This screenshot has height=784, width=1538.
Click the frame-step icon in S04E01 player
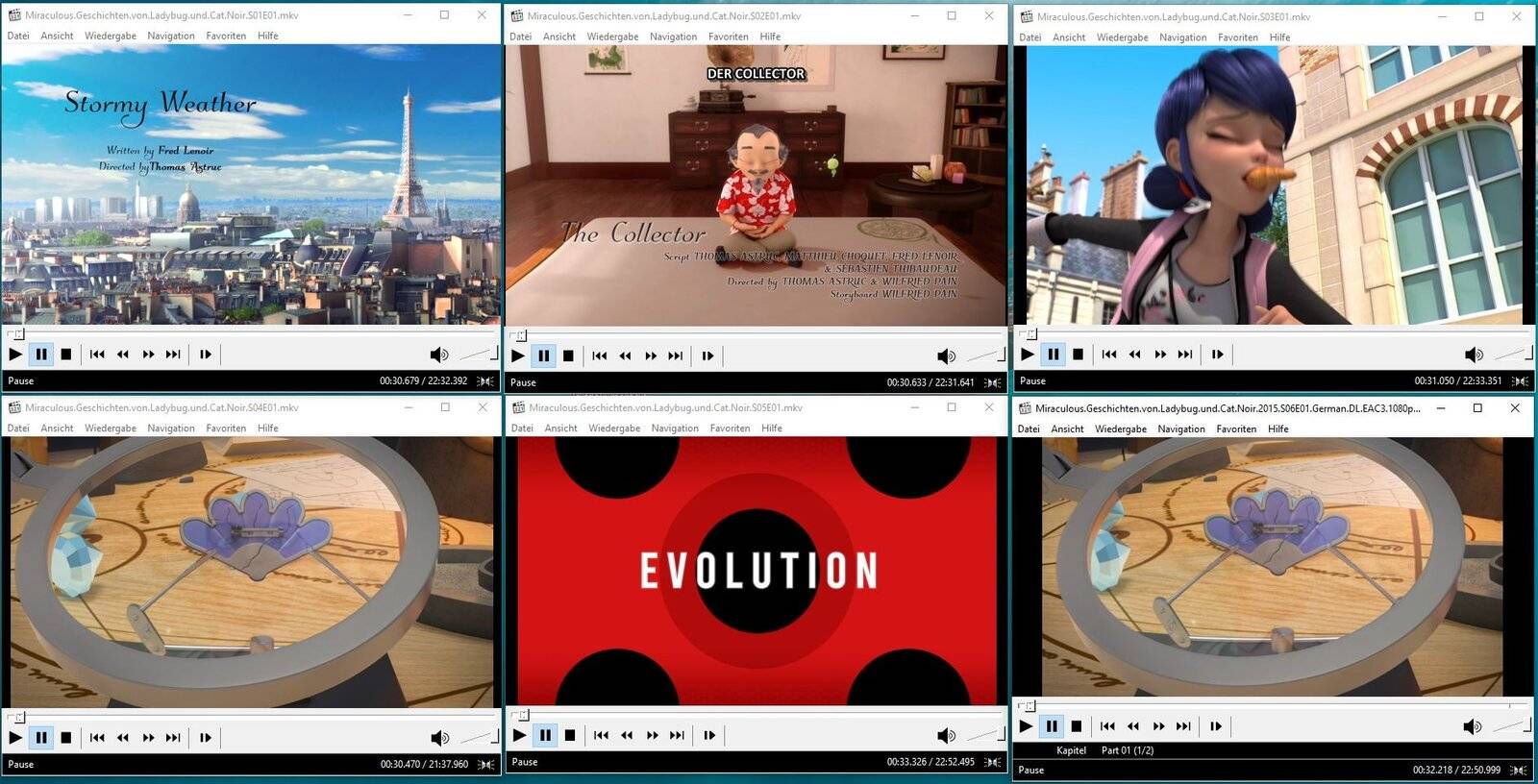point(206,738)
